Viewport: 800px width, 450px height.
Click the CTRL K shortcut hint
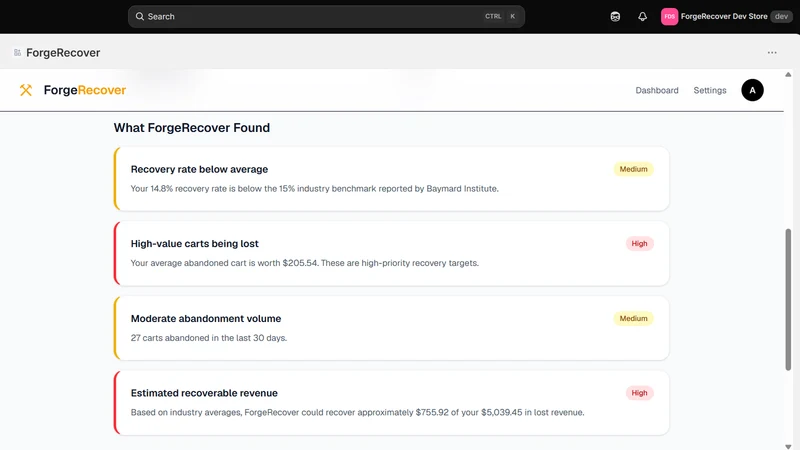pyautogui.click(x=501, y=16)
